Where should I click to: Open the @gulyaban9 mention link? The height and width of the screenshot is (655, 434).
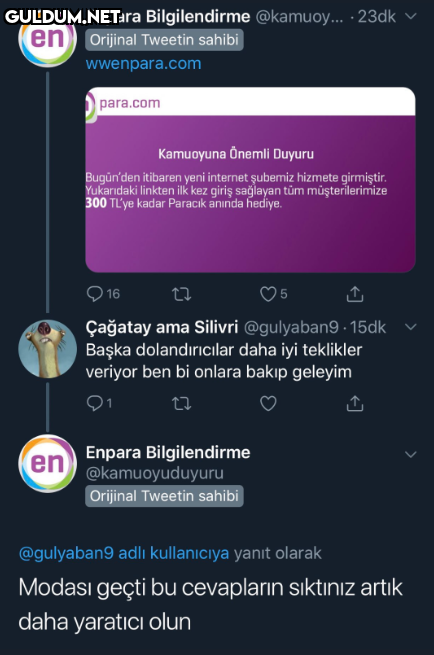[x=66, y=553]
